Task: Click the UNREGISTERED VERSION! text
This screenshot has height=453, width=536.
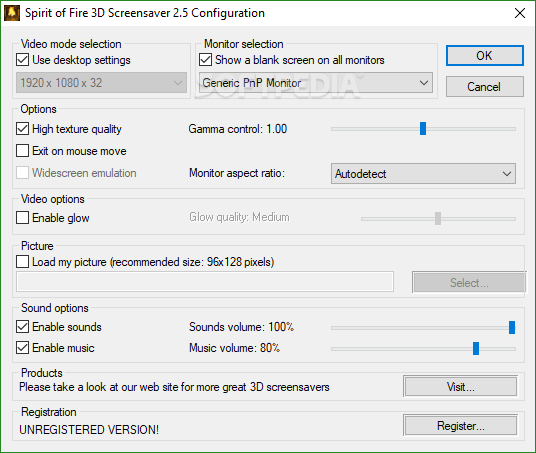Action: (89, 430)
